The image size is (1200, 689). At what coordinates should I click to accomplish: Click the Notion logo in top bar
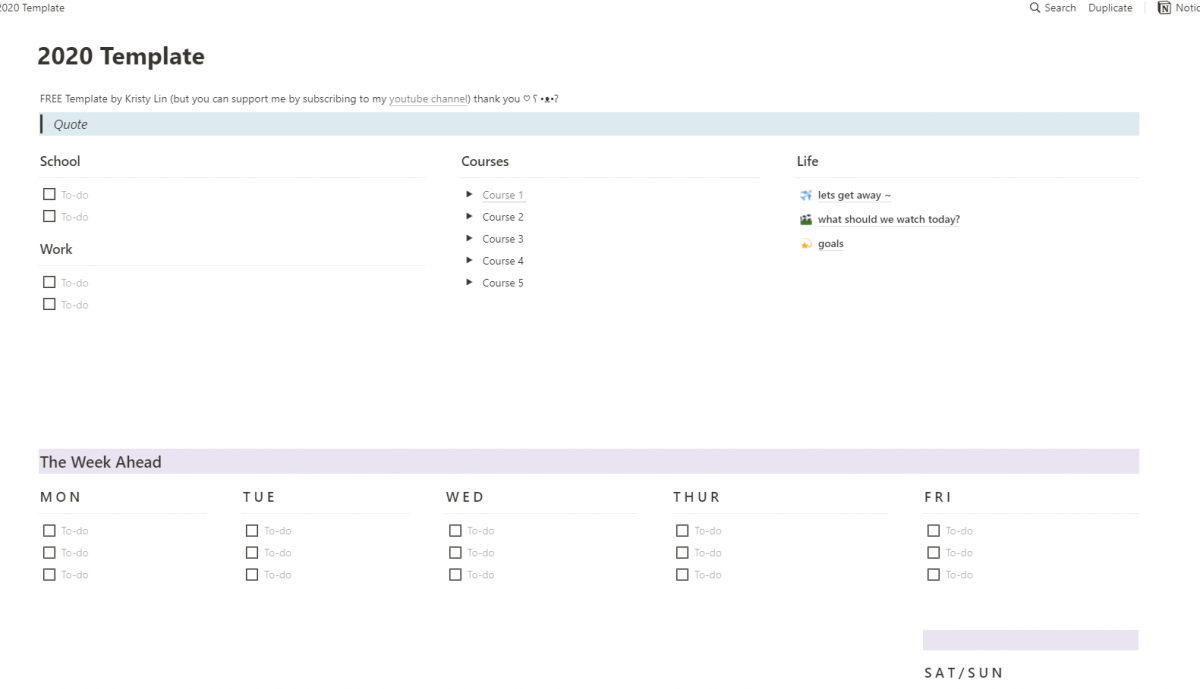(1164, 8)
